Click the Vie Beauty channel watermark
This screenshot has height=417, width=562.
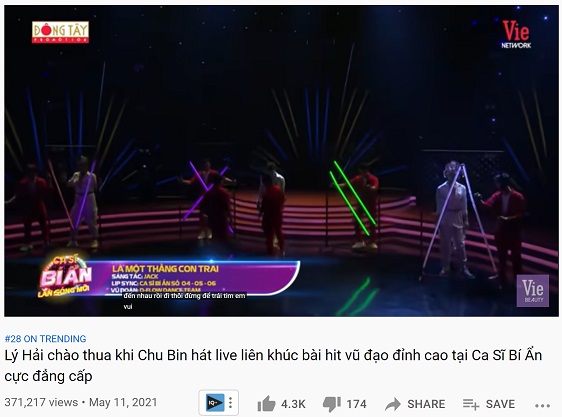pyautogui.click(x=533, y=291)
